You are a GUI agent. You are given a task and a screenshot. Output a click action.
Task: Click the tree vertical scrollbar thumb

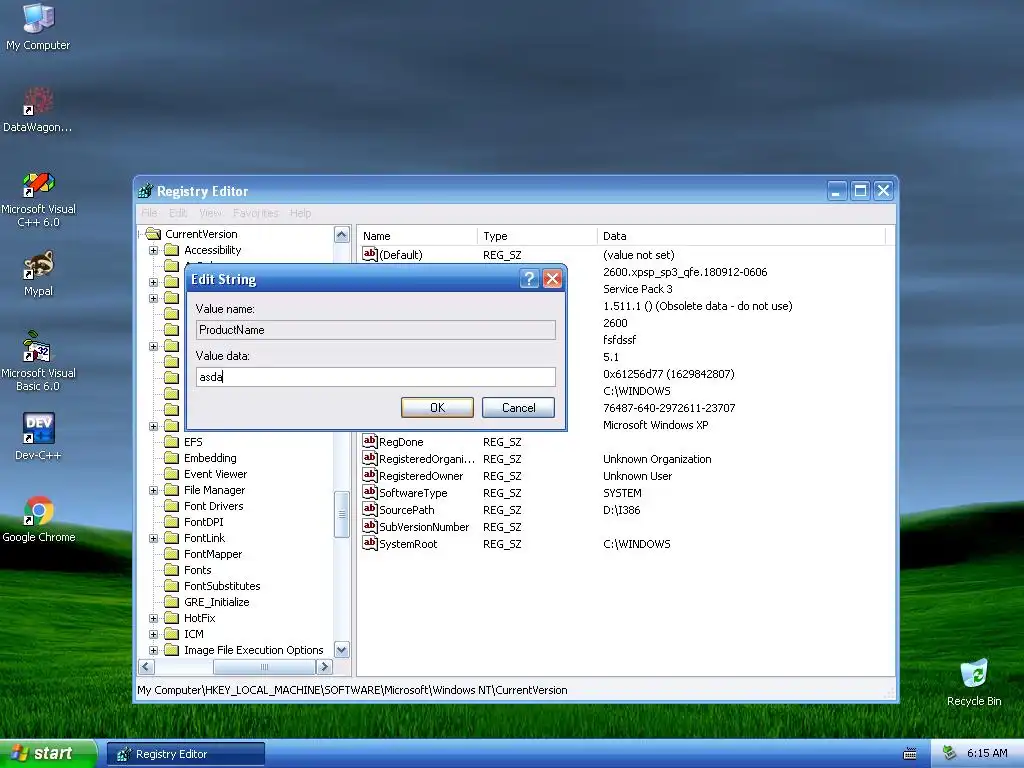click(342, 515)
